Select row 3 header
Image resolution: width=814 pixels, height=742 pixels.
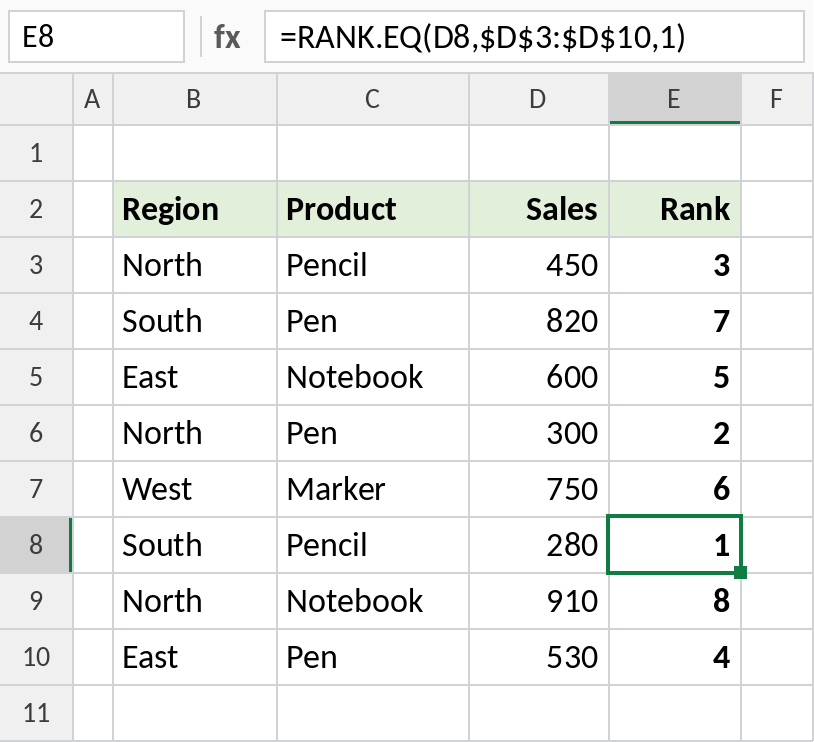pyautogui.click(x=36, y=265)
